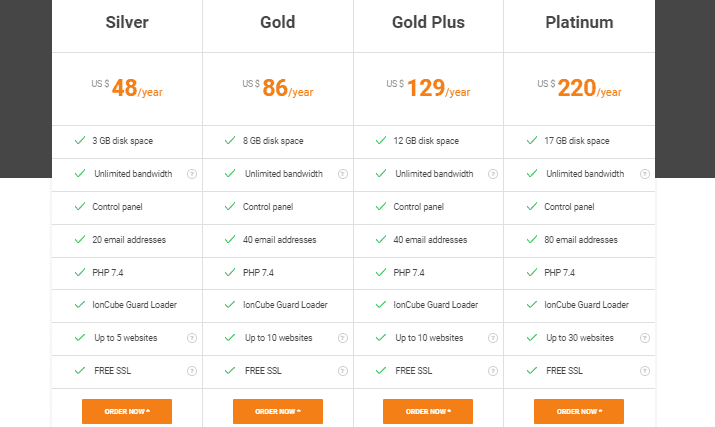This screenshot has height=427, width=715.
Task: Click ORDER NOW under the Gold plan
Action: 278,411
